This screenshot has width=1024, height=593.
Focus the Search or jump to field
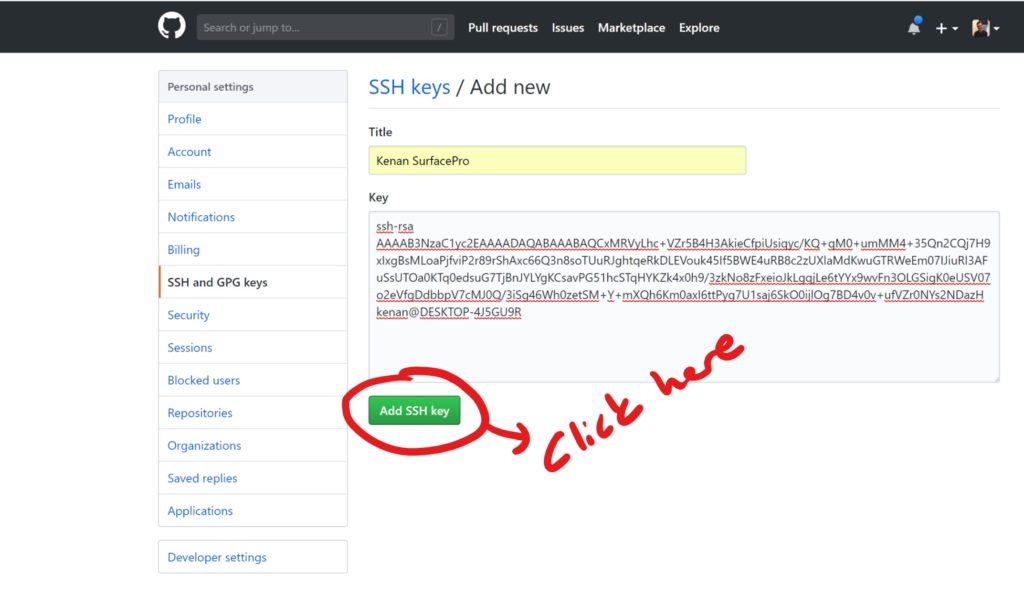pyautogui.click(x=325, y=27)
